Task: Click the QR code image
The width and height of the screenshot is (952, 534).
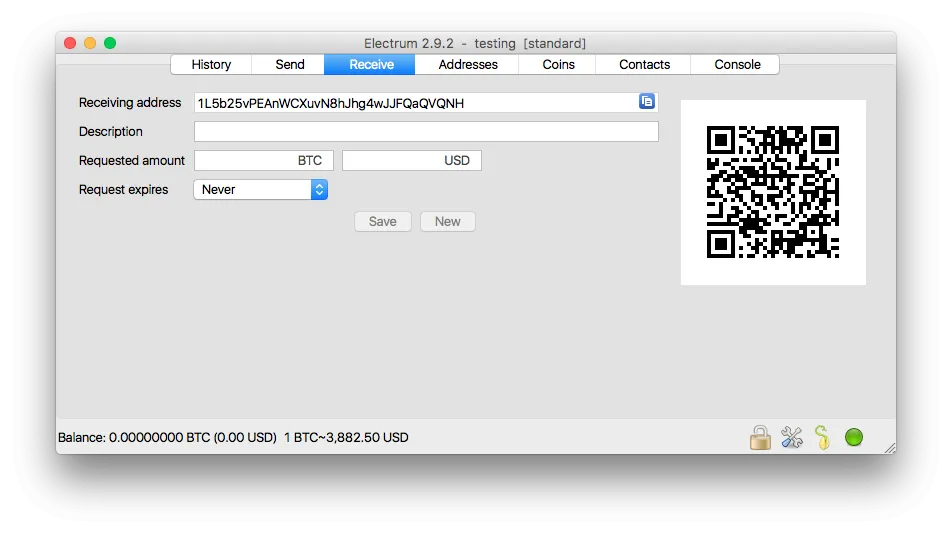Action: [x=773, y=192]
